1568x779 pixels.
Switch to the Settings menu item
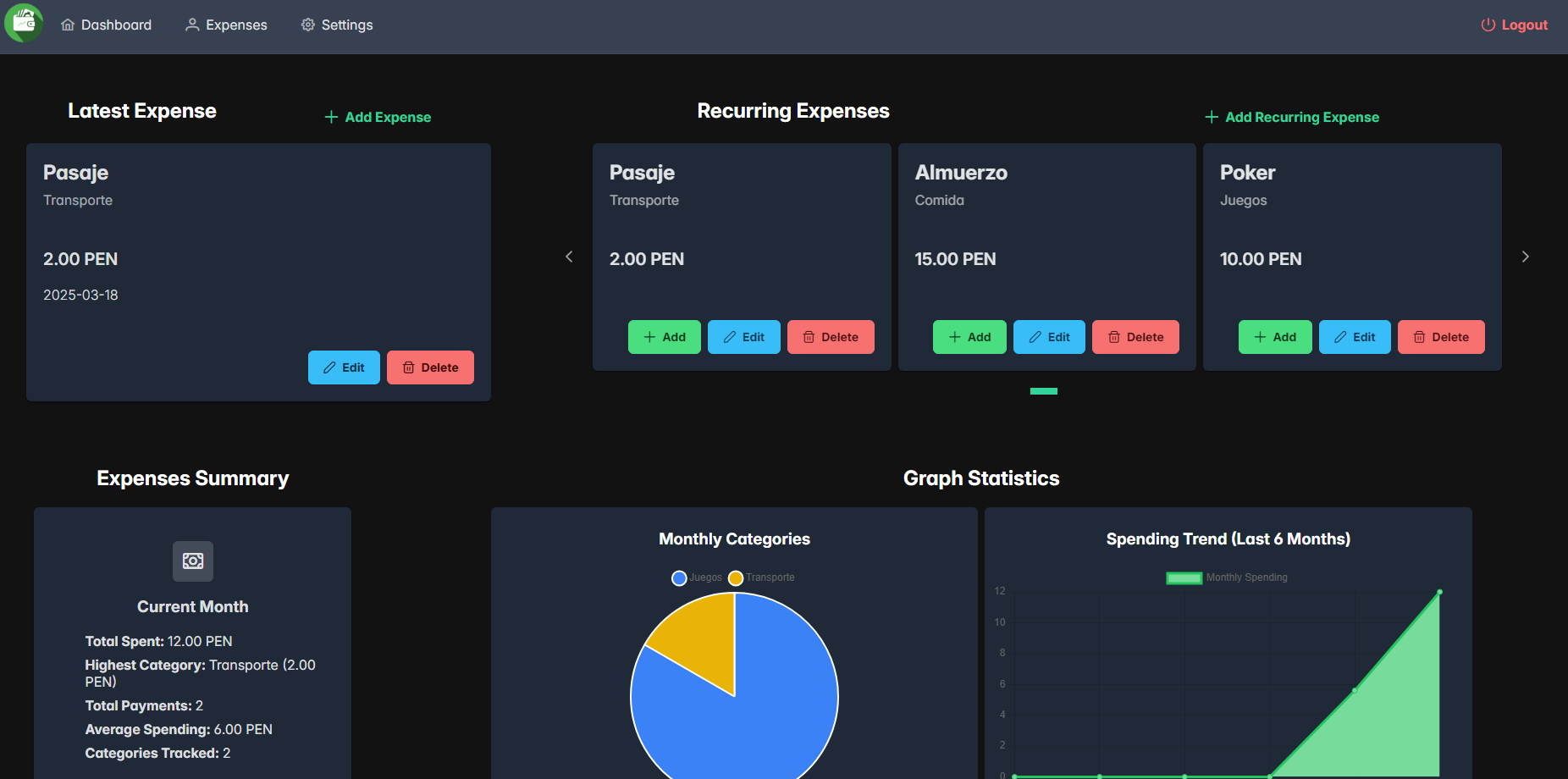point(345,25)
